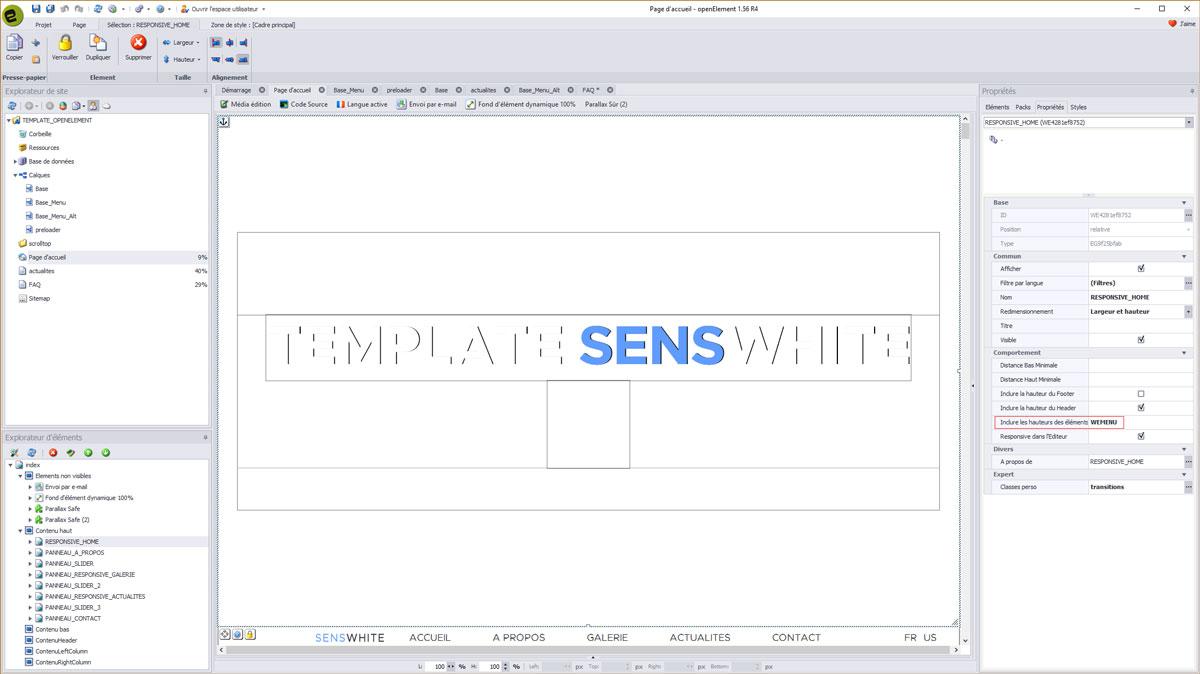Click the red delete icon in Explorateur d'éléments
Image resolution: width=1200 pixels, height=674 pixels.
[53, 453]
